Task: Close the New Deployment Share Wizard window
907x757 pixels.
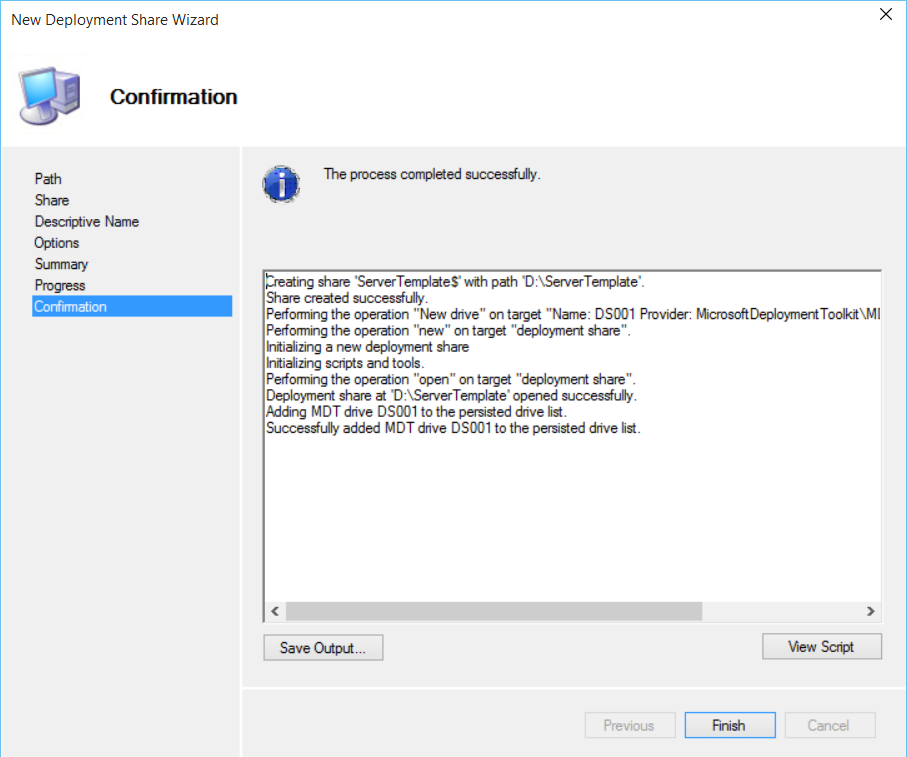Action: point(884,15)
